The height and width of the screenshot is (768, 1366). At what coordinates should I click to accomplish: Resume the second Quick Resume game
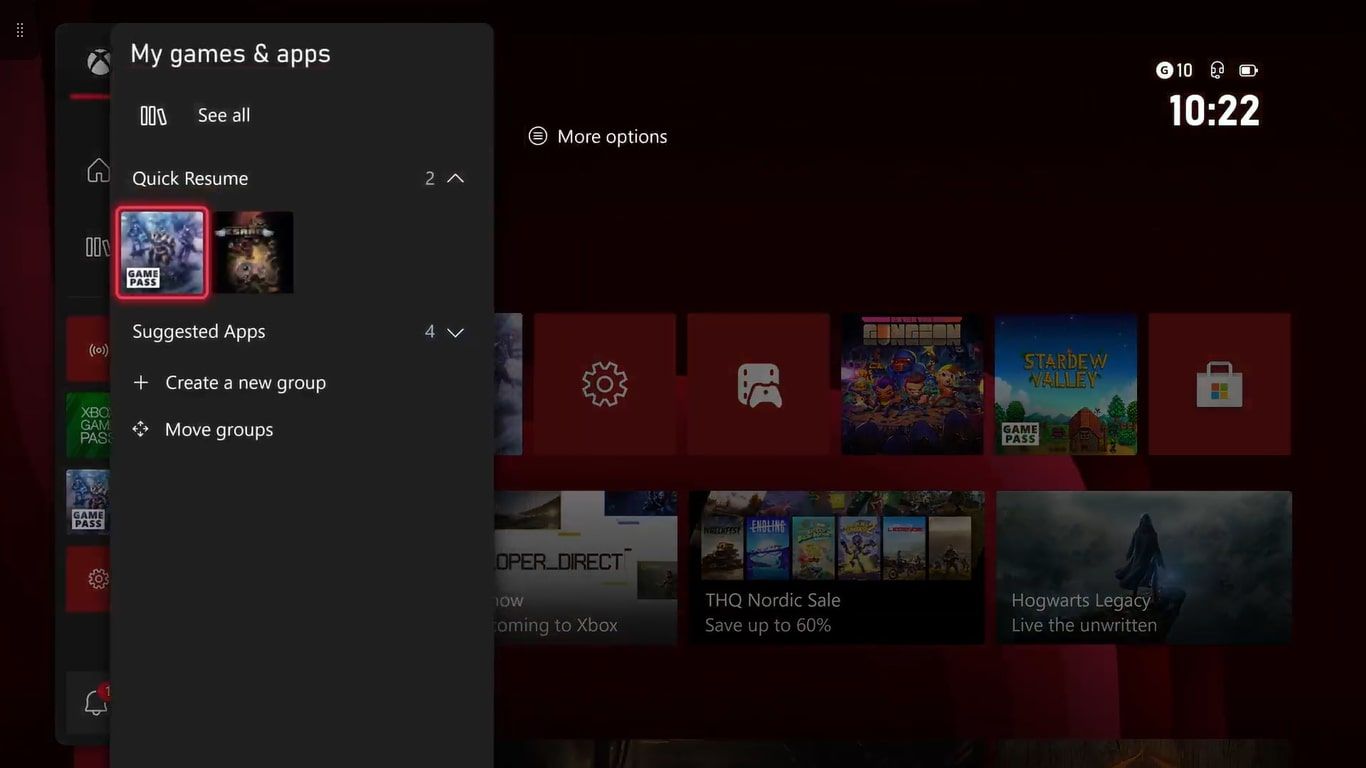[x=253, y=253]
